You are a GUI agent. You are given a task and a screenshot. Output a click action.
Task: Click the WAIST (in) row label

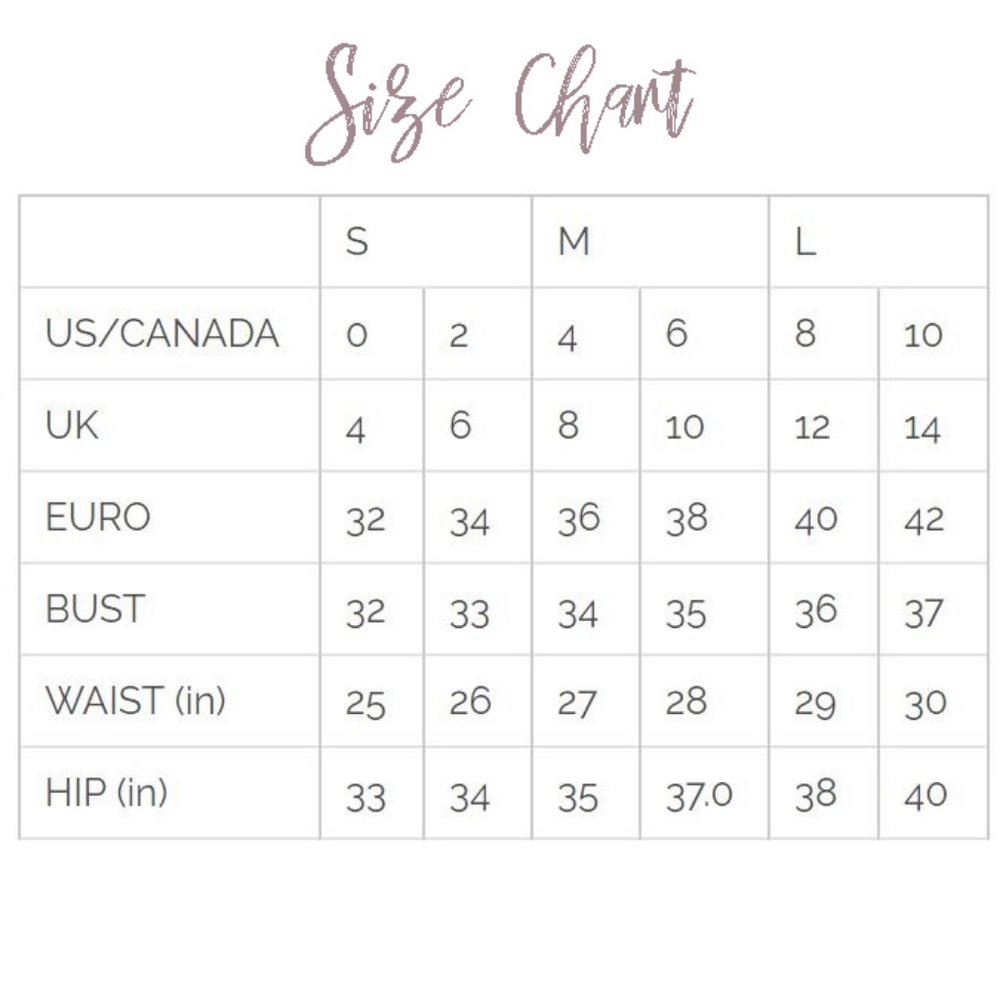click(135, 702)
